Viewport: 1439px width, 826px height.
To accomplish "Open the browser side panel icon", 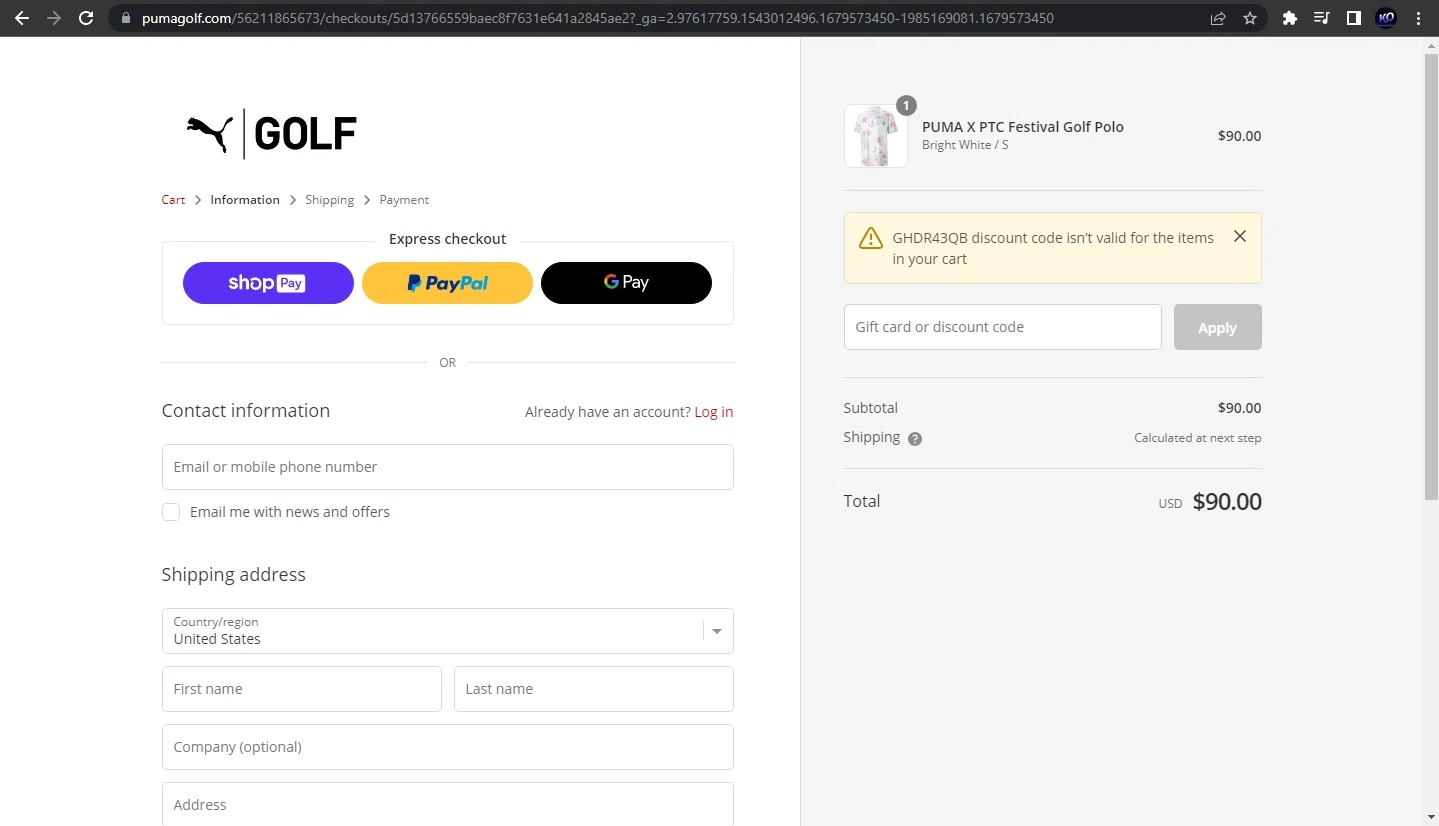I will (1353, 18).
